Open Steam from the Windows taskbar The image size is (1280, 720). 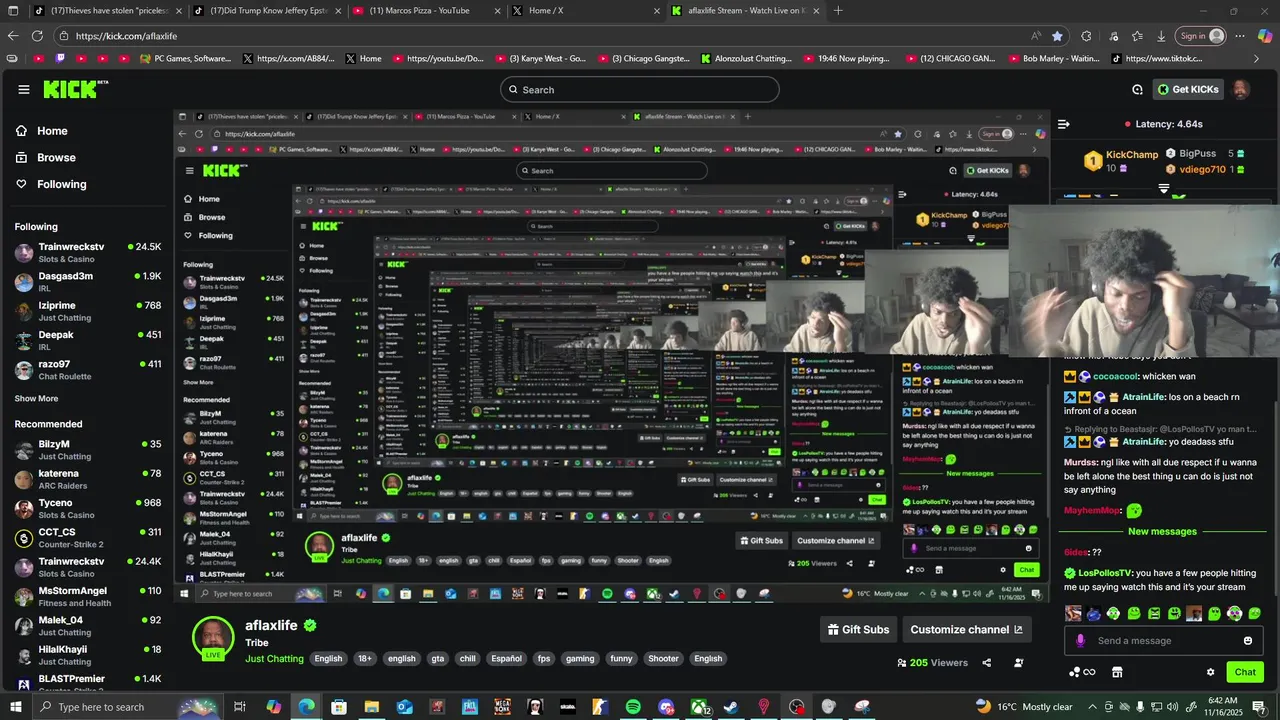(x=731, y=707)
